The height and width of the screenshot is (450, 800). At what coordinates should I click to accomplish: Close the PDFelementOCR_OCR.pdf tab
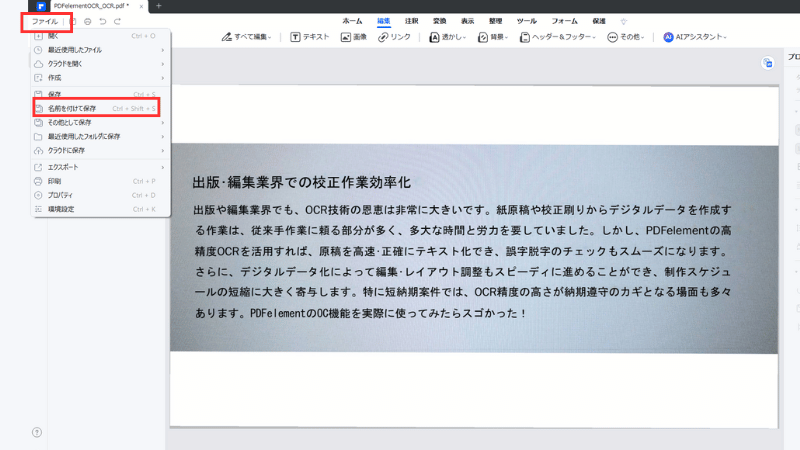pos(141,6)
